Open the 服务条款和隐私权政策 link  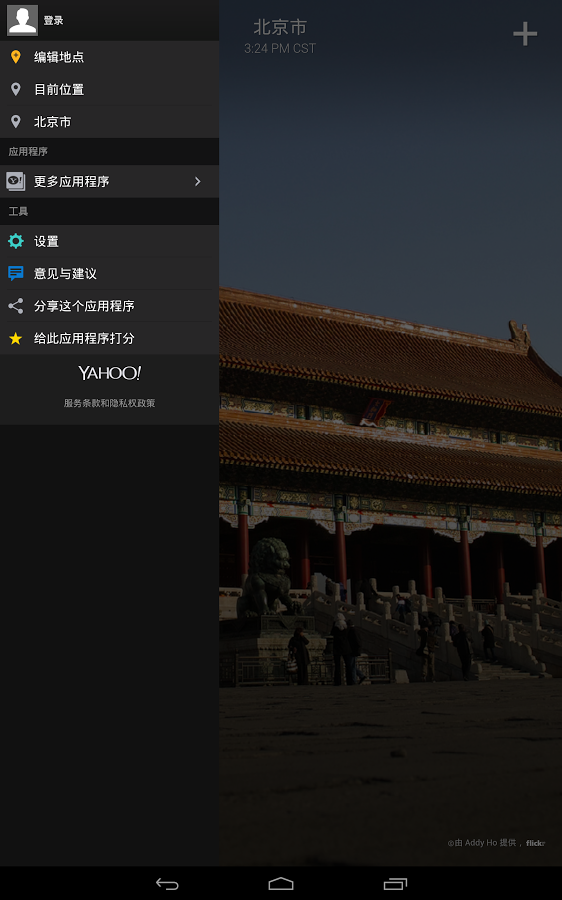(110, 403)
